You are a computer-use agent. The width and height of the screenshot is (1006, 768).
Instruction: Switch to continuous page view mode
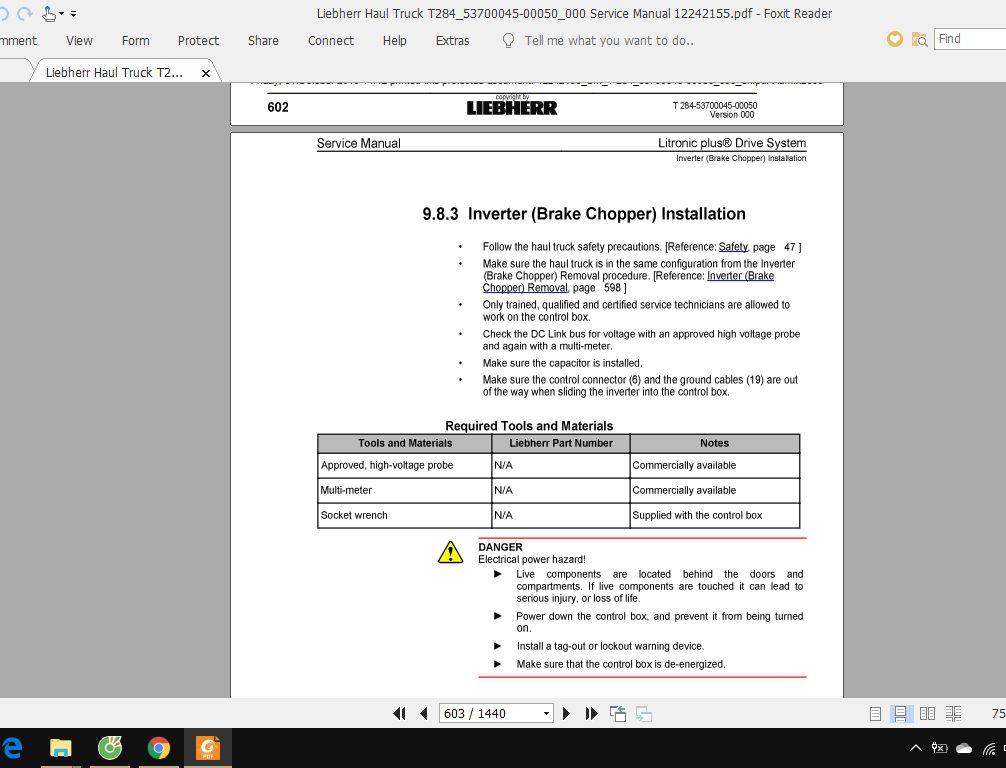pos(901,713)
